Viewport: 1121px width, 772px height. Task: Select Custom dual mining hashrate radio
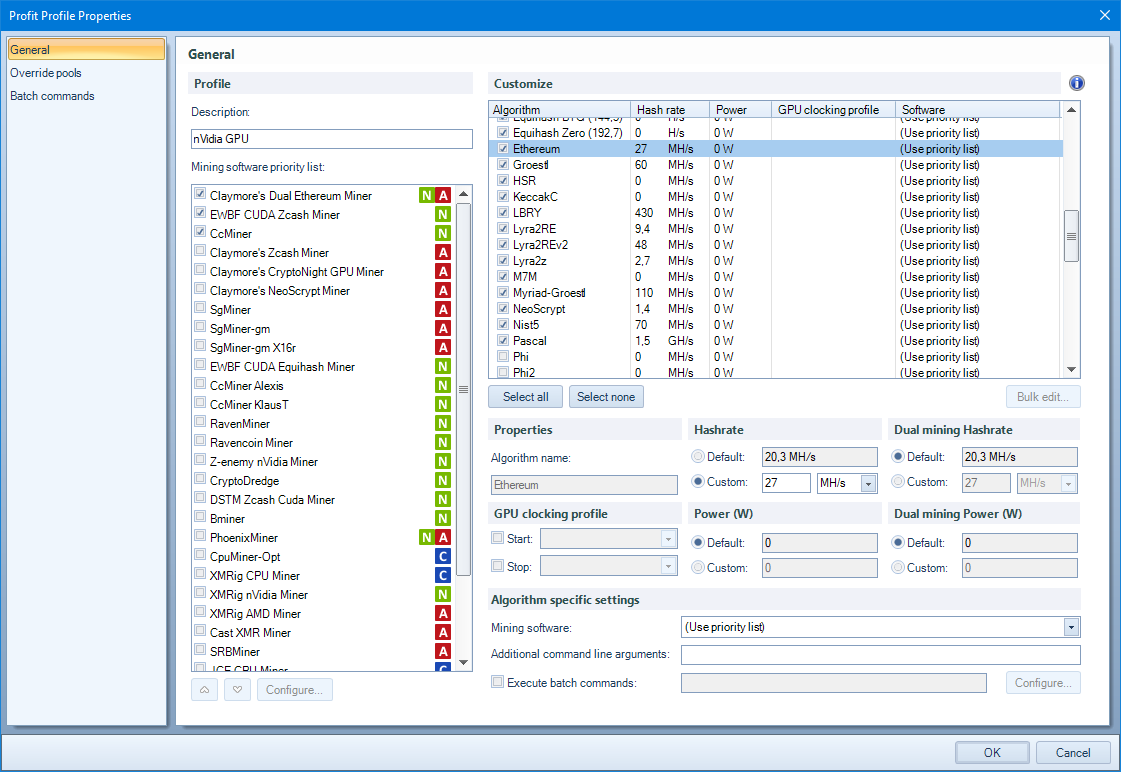click(x=898, y=481)
